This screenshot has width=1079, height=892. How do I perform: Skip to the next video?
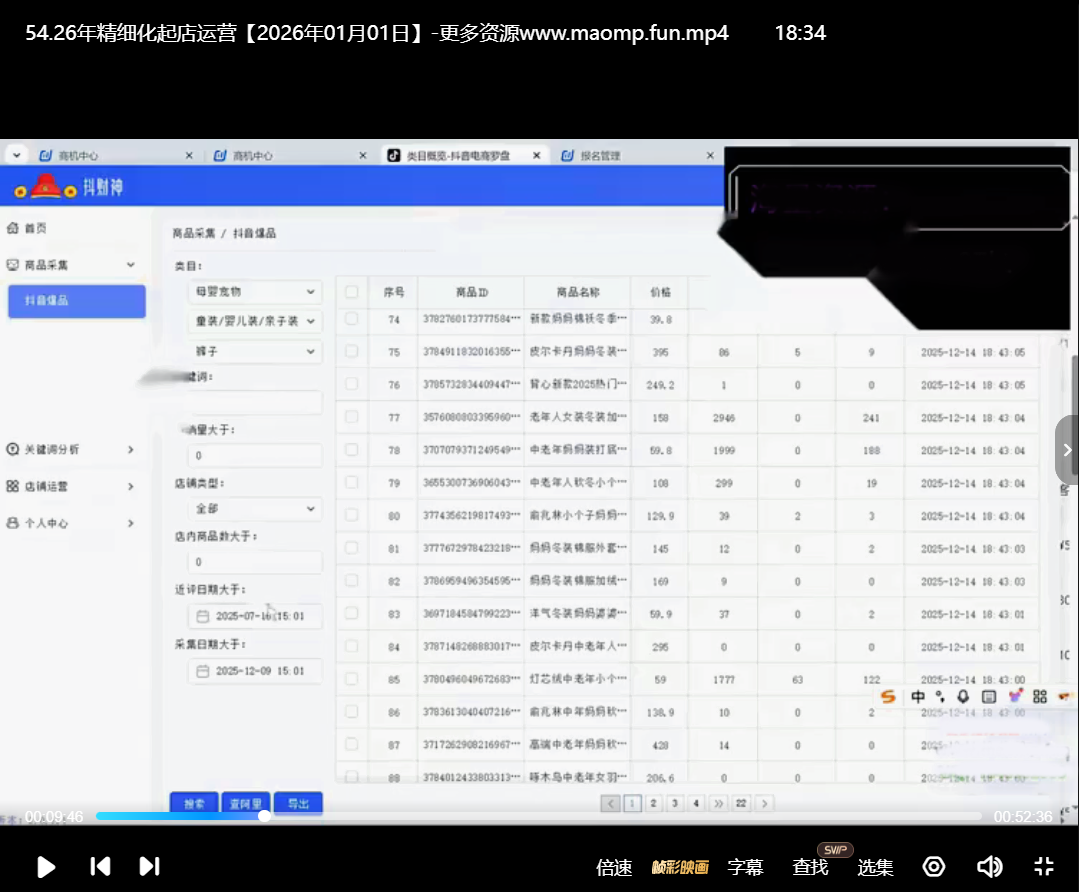point(149,866)
